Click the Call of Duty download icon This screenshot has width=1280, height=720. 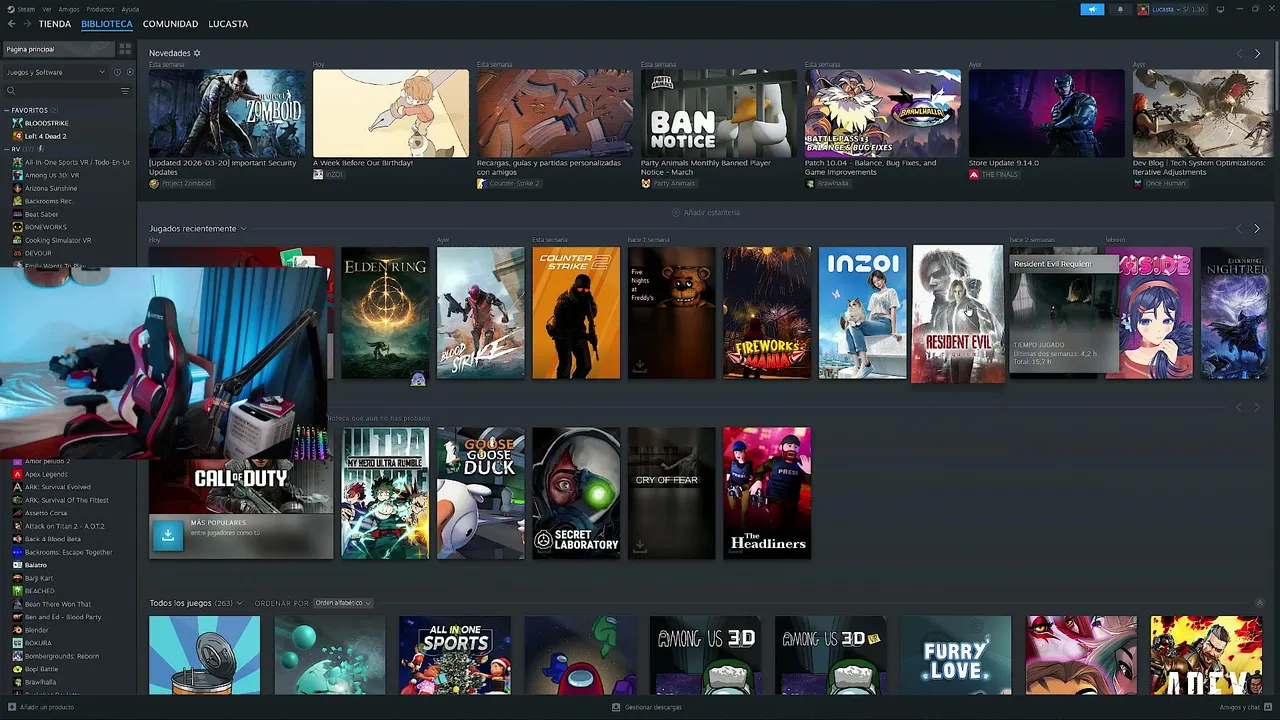(x=168, y=535)
